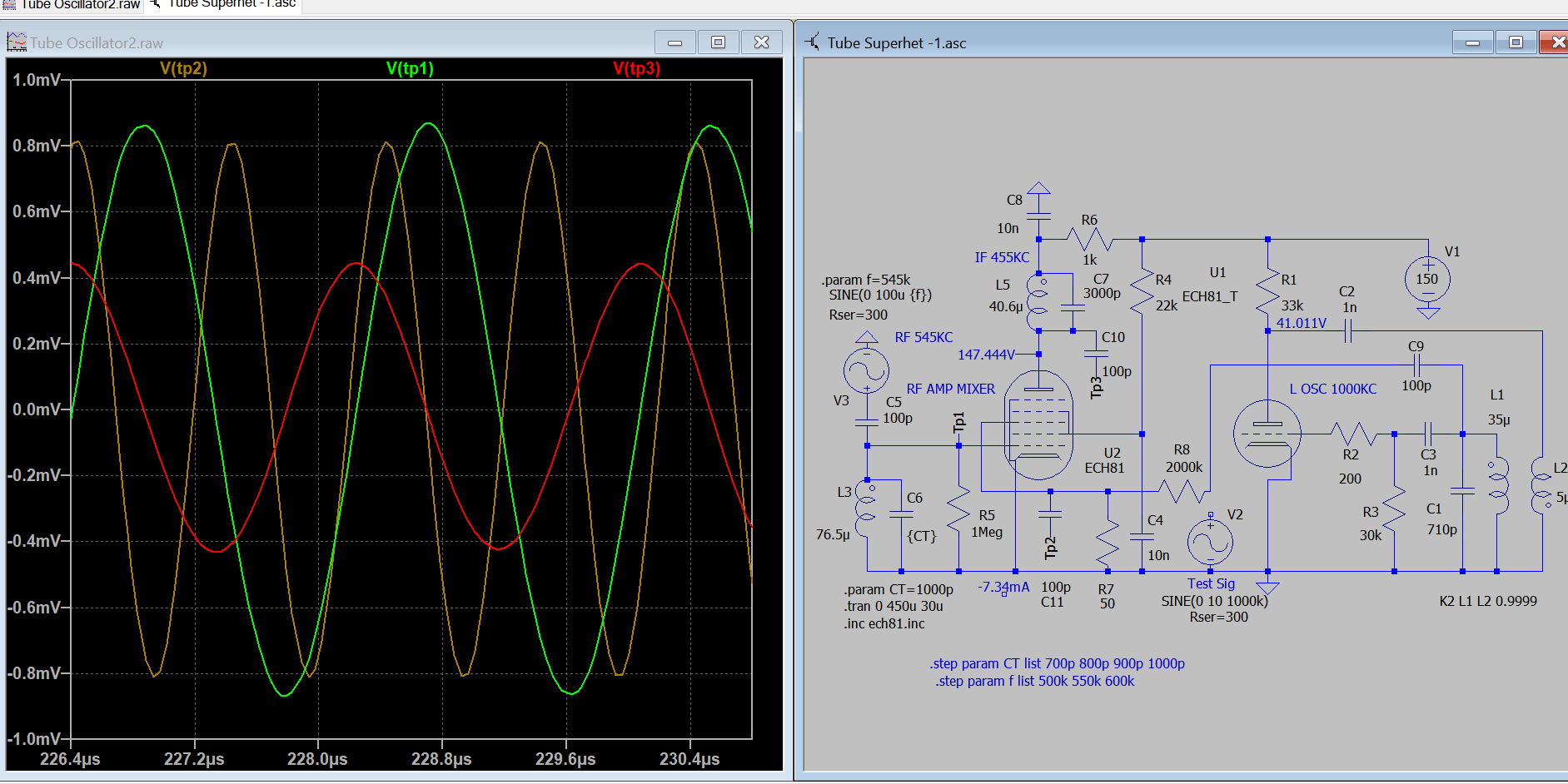
Task: Select the V(tp1) trace label
Action: tap(410, 68)
